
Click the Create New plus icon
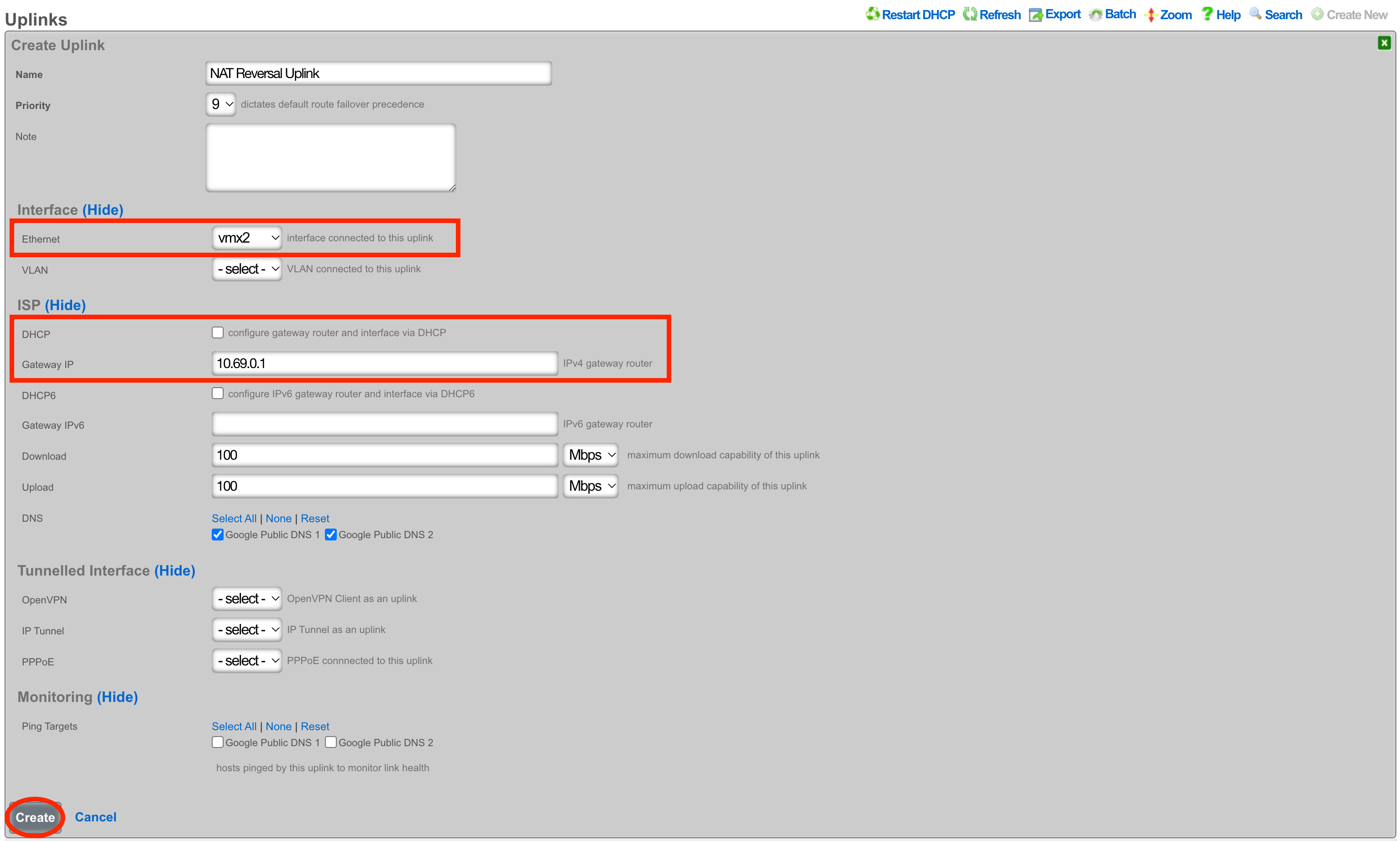[x=1317, y=14]
